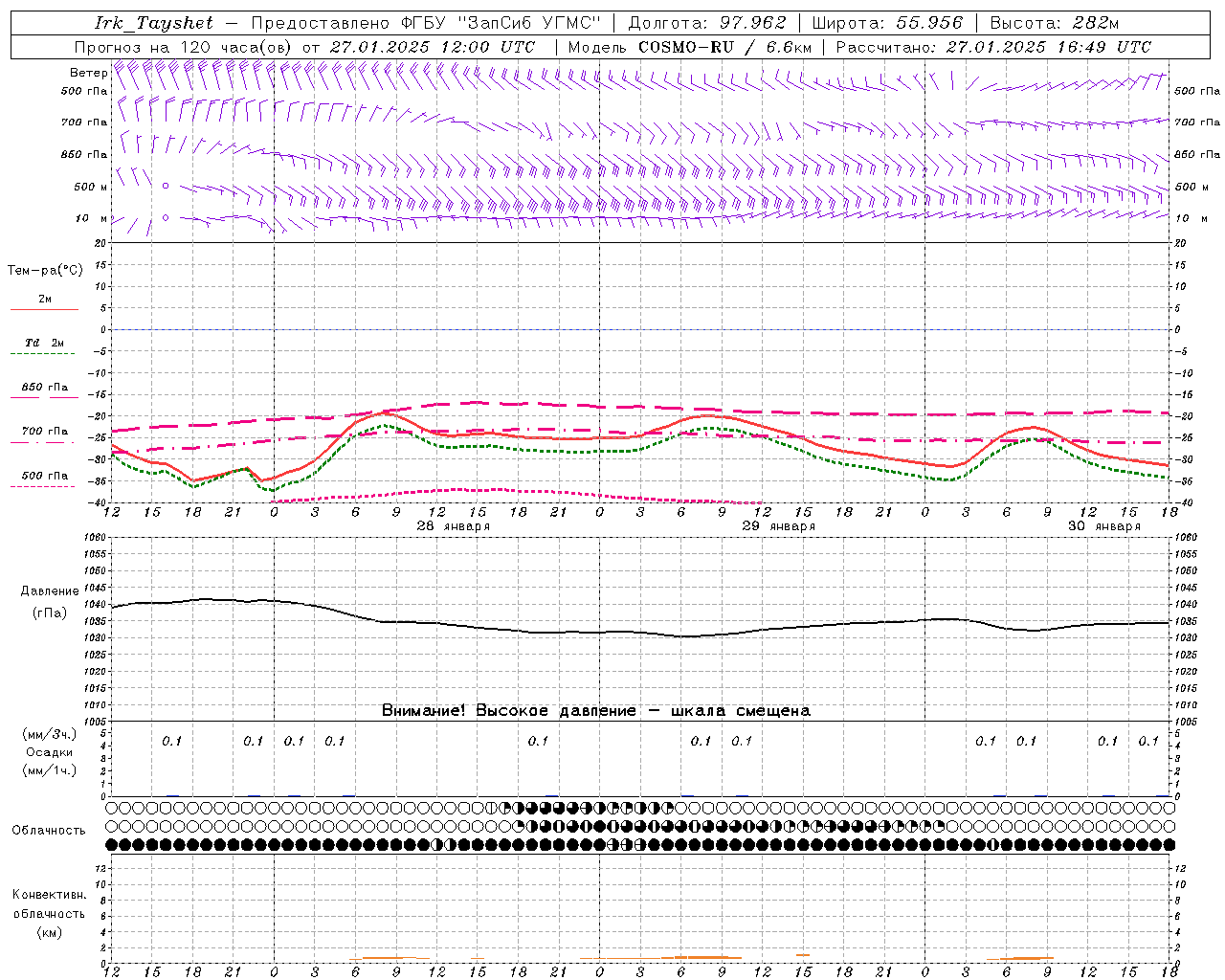Select the Высота: 282м field
Image resolution: width=1225 pixels, height=980 pixels.
1054,23
